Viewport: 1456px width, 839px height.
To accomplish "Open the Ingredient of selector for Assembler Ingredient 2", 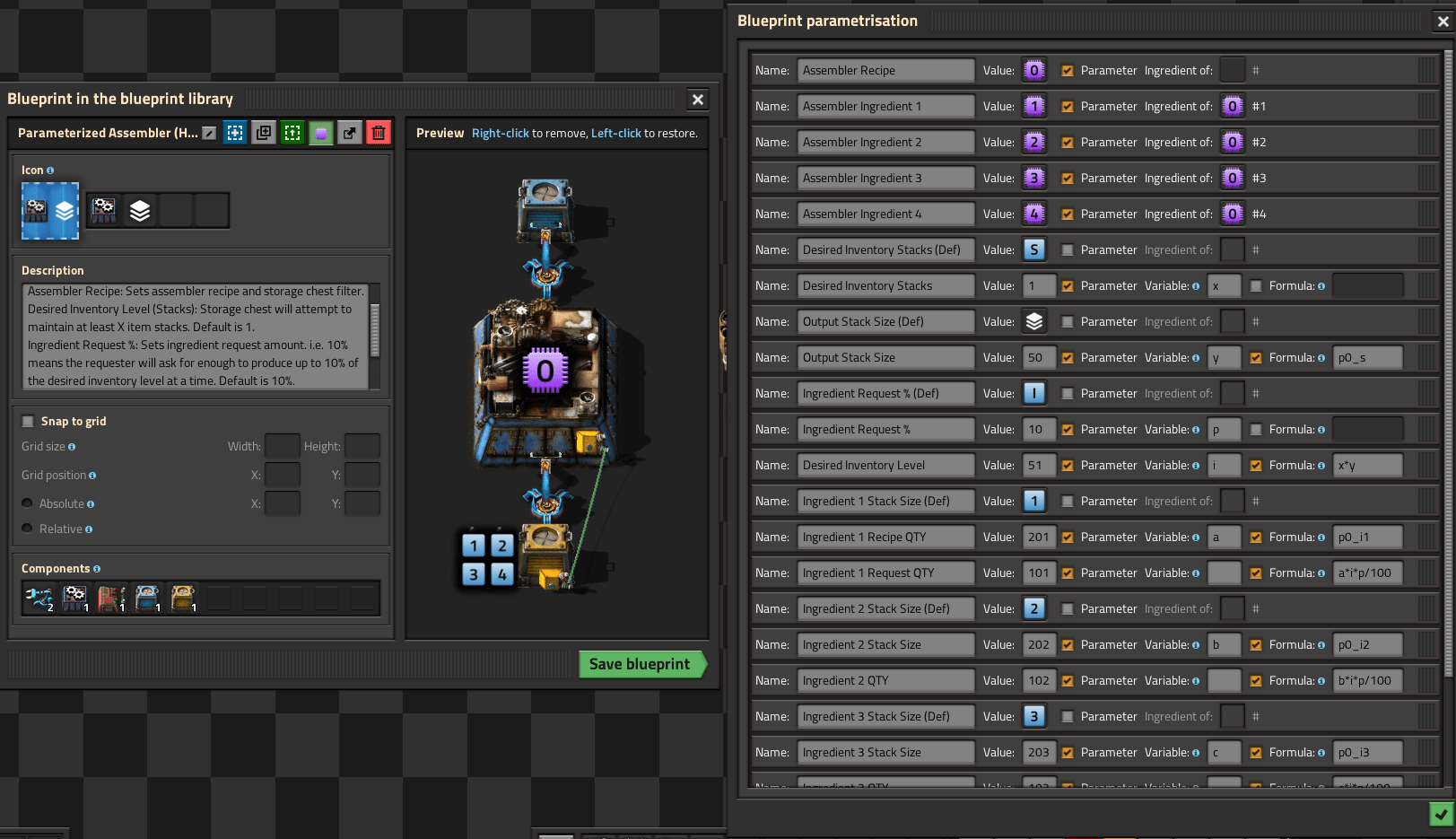I will [x=1233, y=142].
